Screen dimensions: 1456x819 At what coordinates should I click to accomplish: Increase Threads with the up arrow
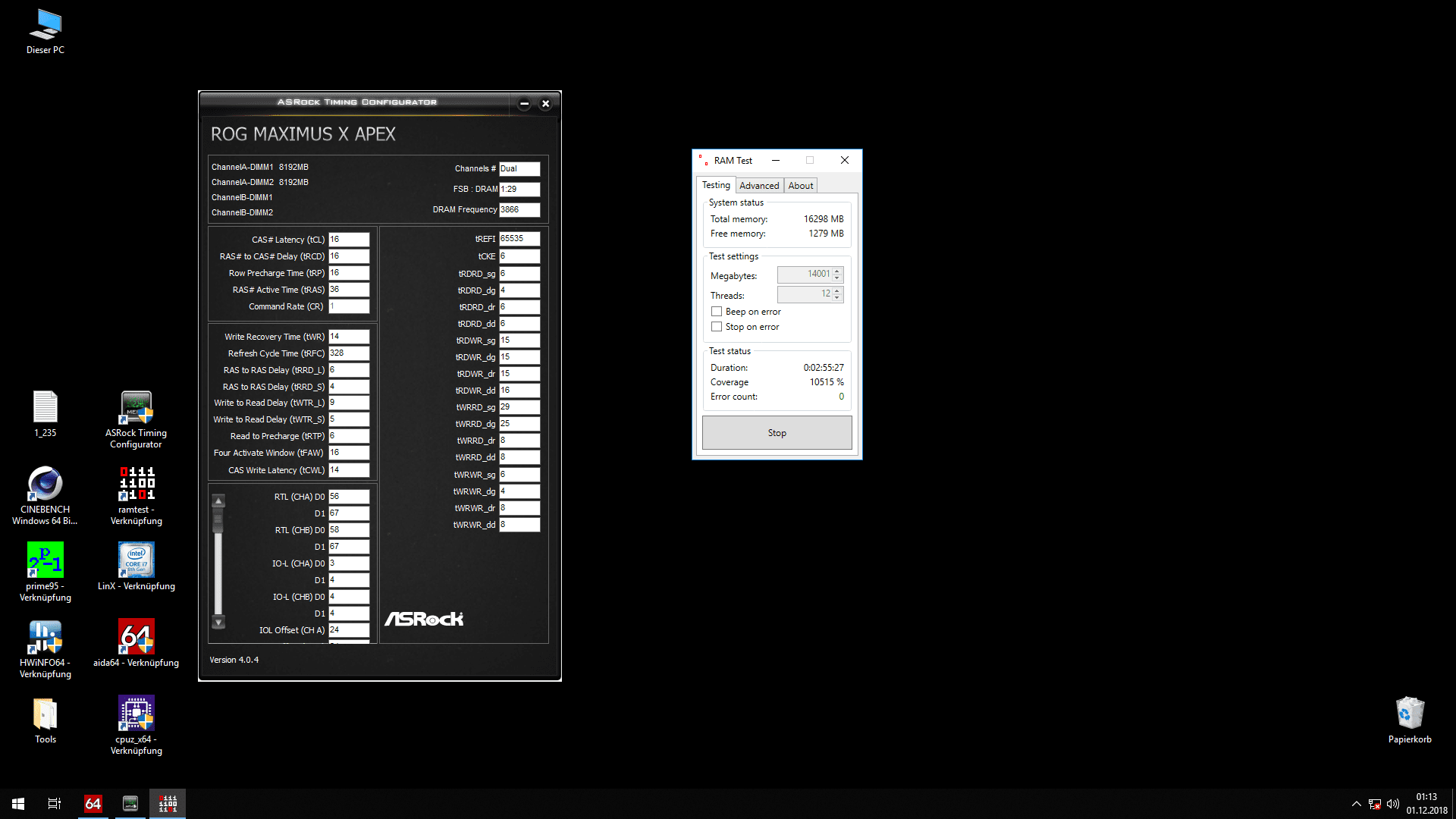(837, 290)
